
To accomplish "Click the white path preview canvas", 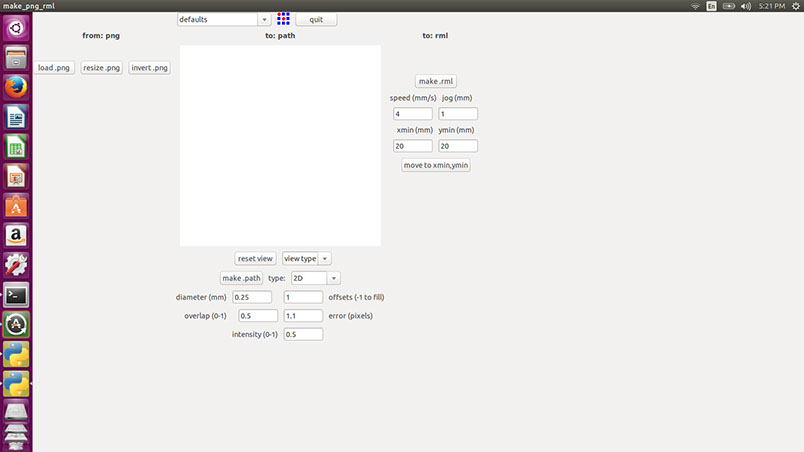I will [280, 146].
